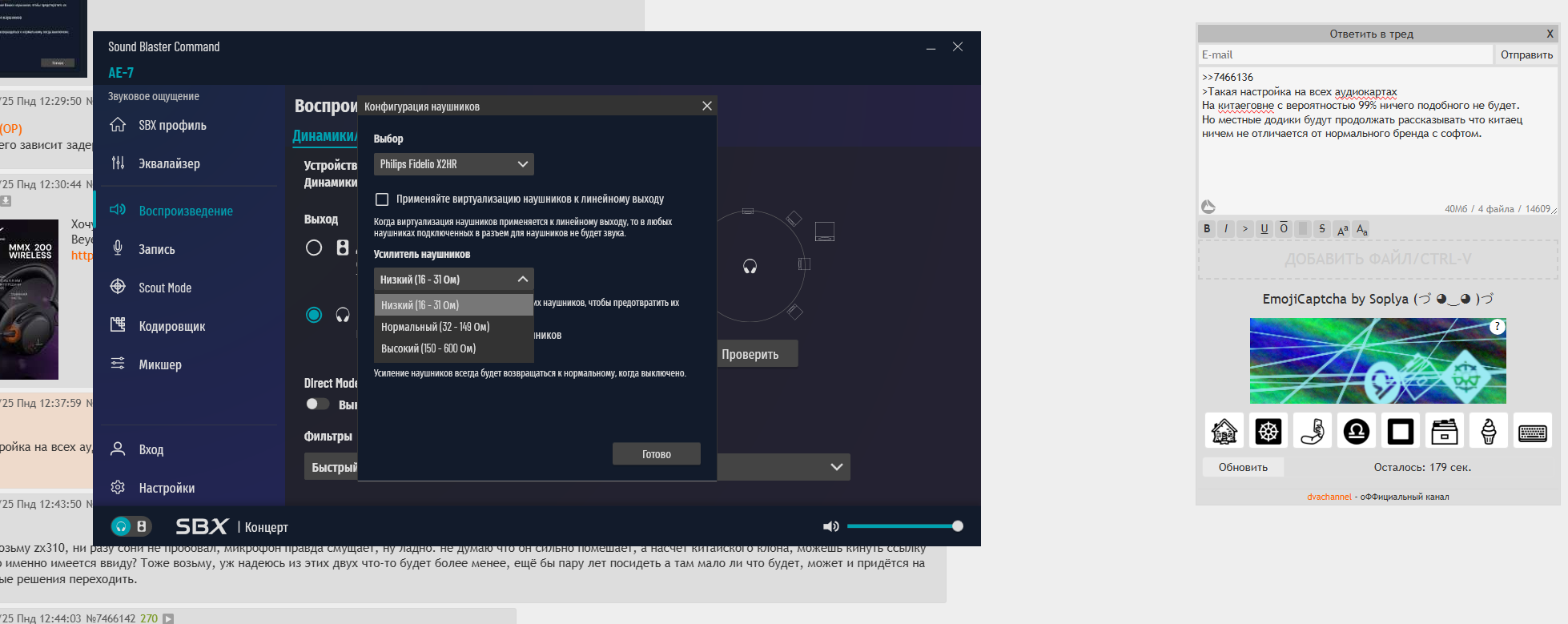This screenshot has height=624, width=1568.
Task: Click inside the reply message text area
Action: 1378,143
